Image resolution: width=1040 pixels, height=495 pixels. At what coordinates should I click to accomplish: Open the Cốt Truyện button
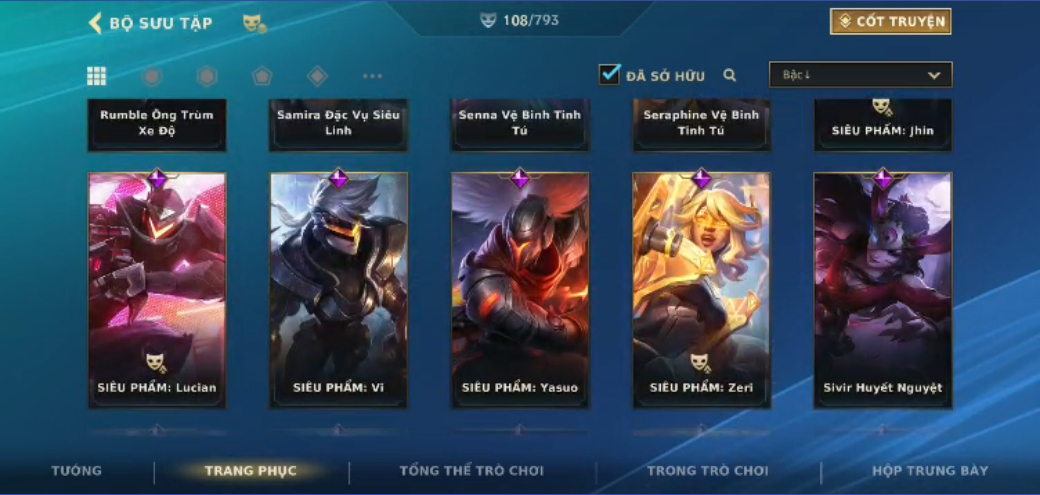[890, 21]
